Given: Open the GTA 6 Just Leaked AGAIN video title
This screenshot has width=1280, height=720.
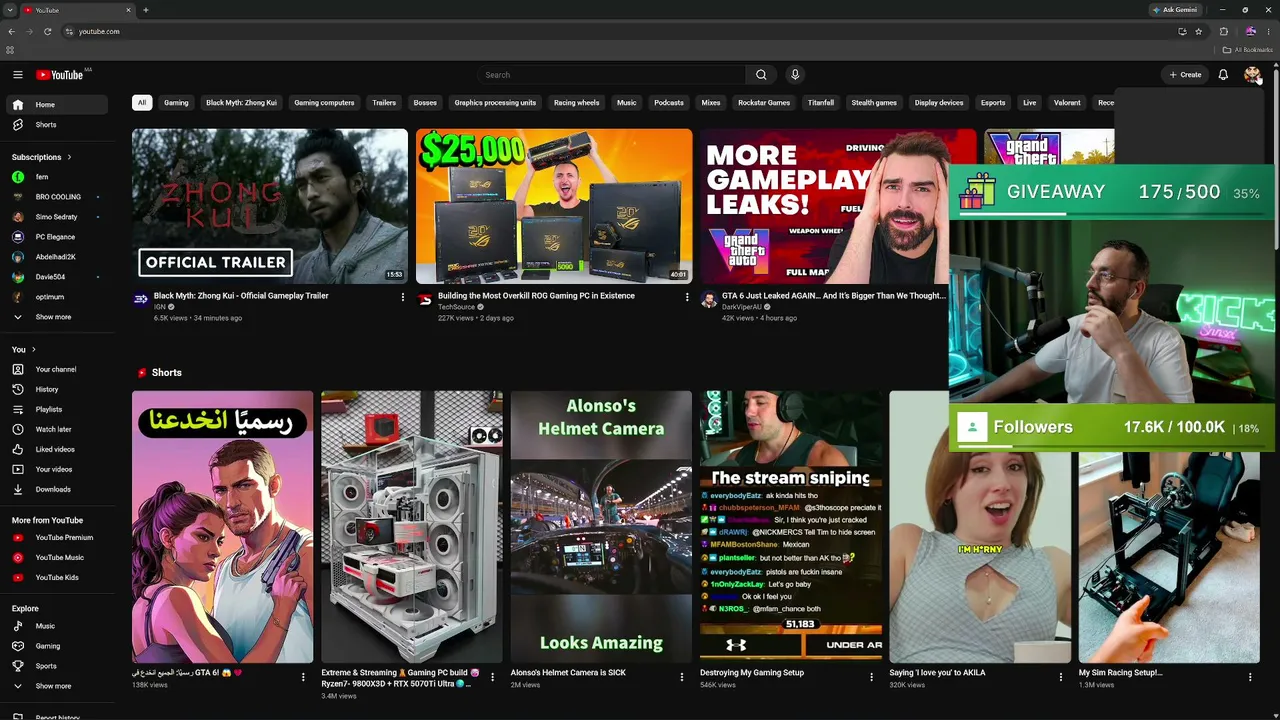Looking at the screenshot, I should pyautogui.click(x=833, y=296).
